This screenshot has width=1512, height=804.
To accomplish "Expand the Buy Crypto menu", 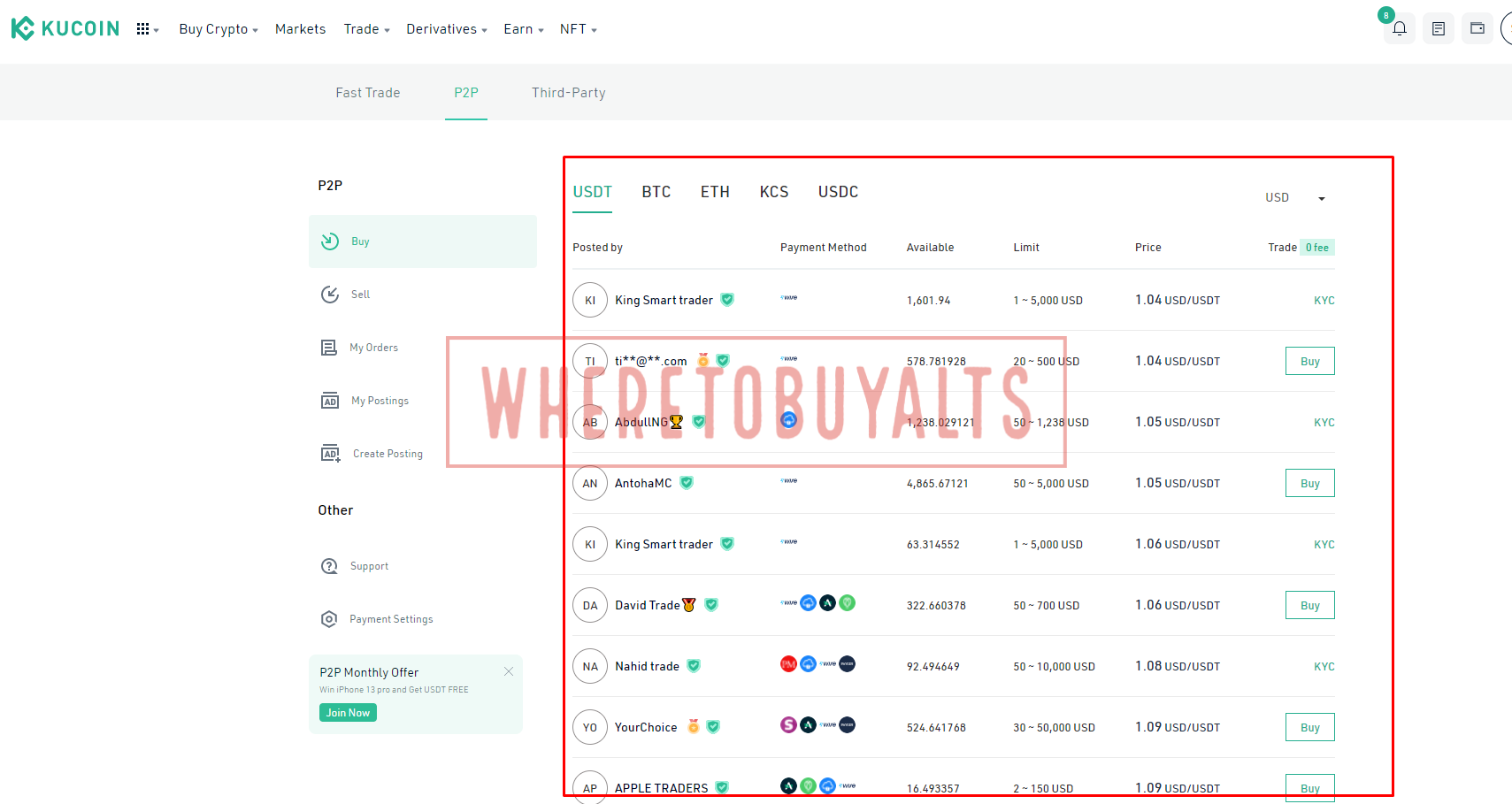I will 219,29.
